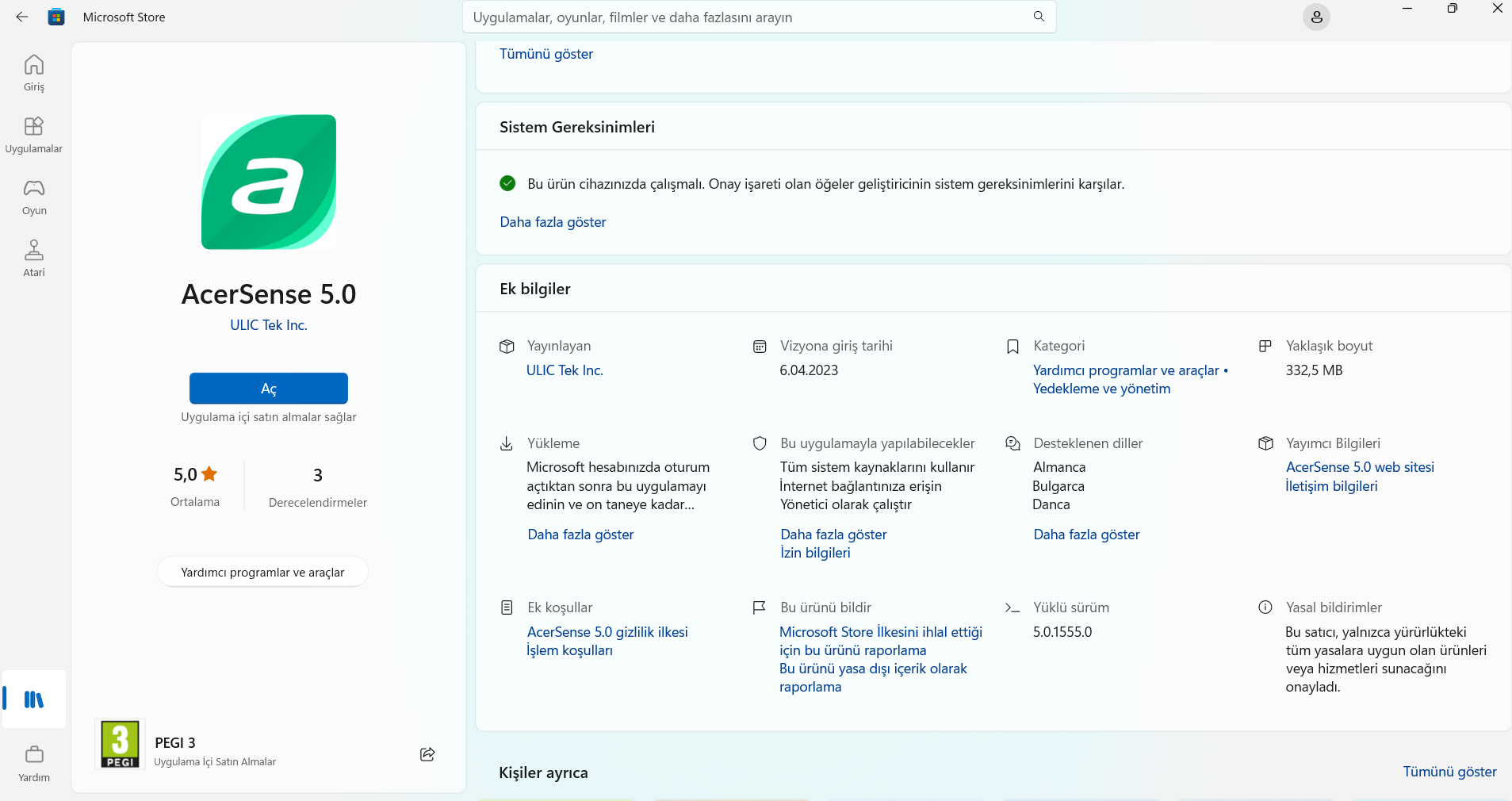Expand supported languages list Daha fazla göster
Screen dimensions: 1512x801
[1086, 535]
